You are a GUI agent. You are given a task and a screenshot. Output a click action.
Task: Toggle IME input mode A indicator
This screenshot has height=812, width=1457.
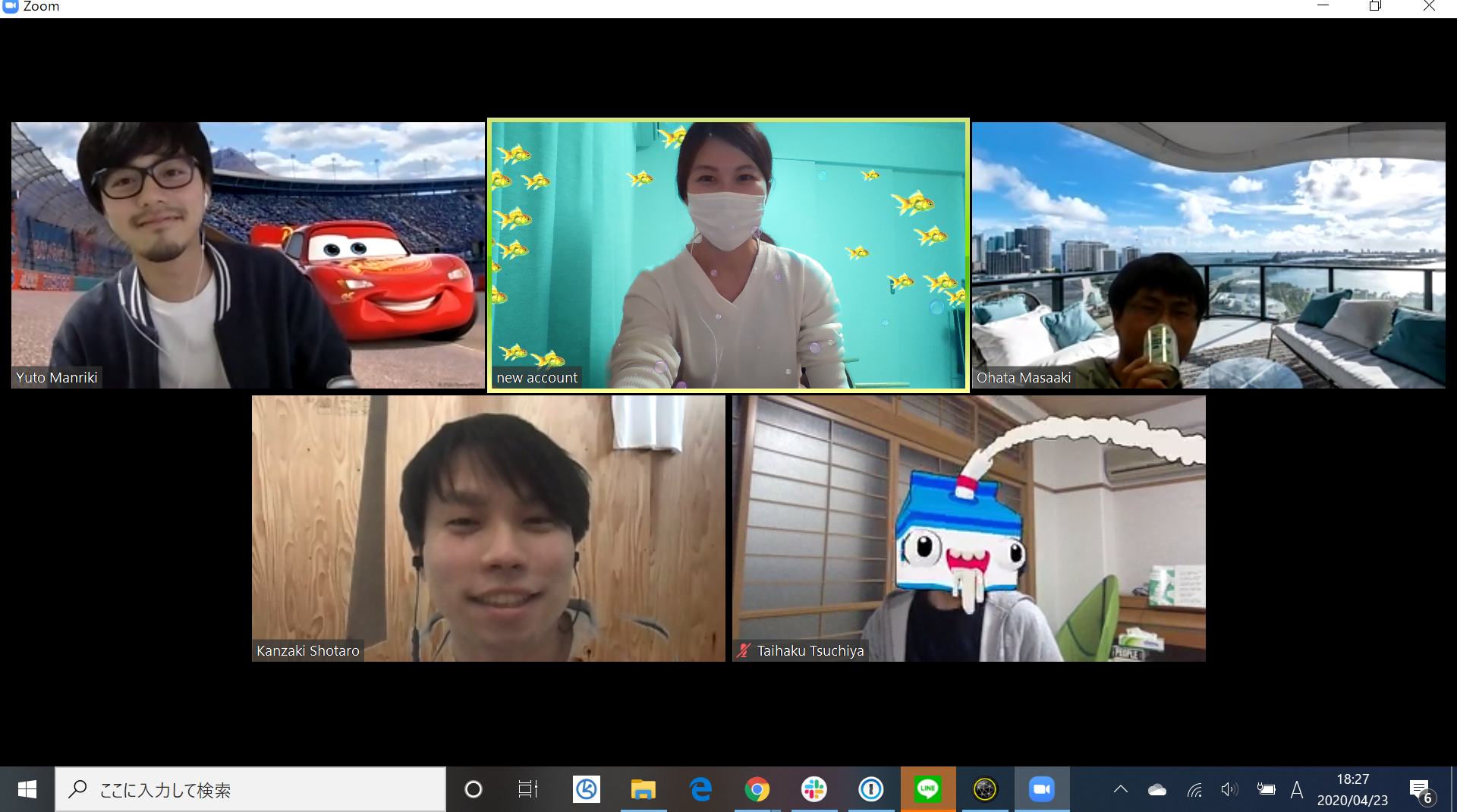click(x=1297, y=789)
